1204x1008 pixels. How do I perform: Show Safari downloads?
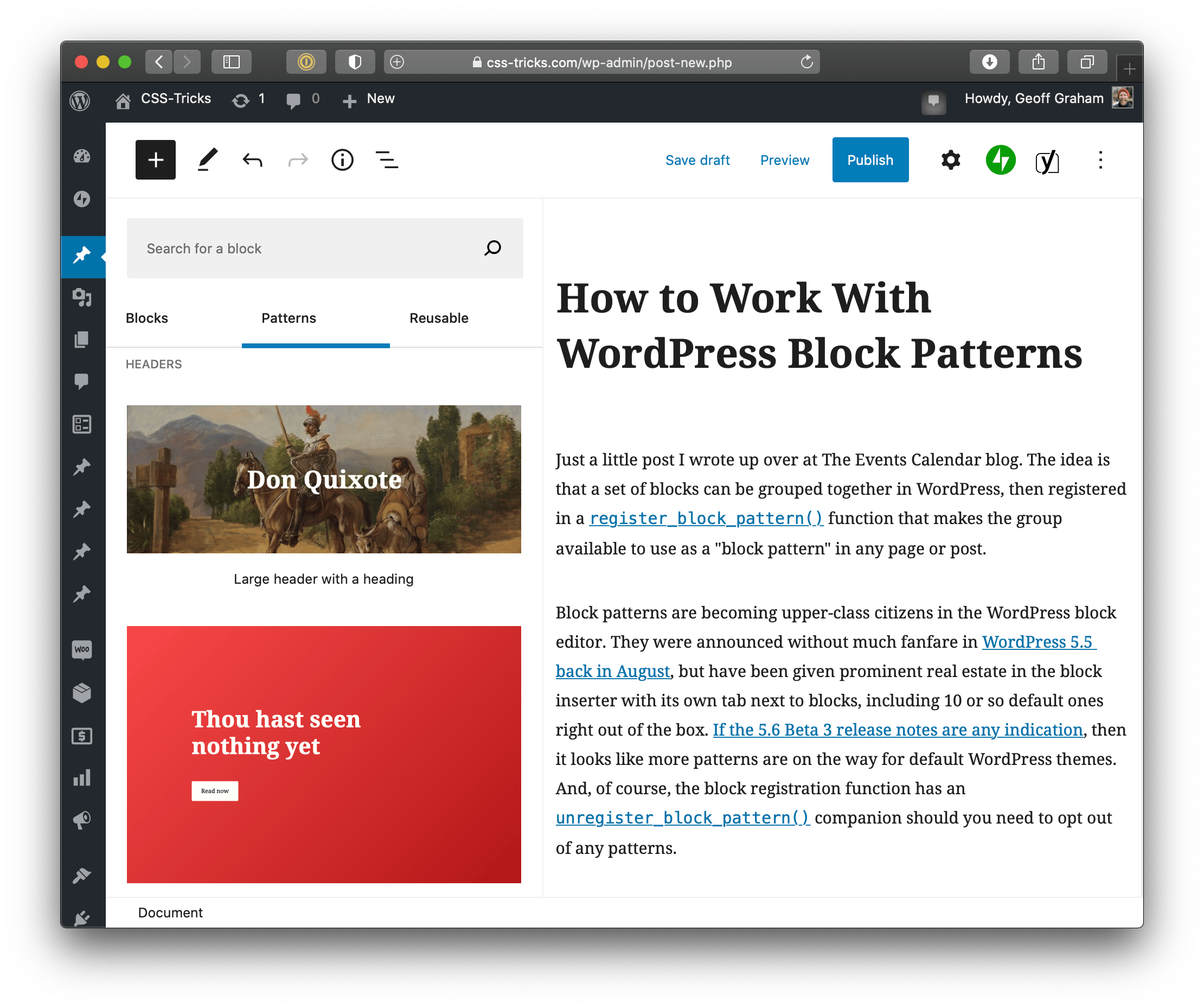point(990,62)
